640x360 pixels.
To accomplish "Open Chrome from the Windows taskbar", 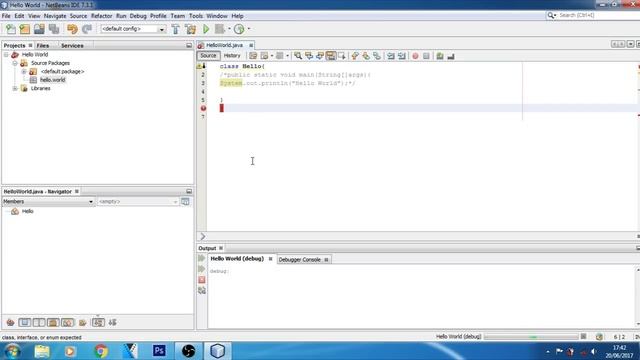I will [101, 351].
